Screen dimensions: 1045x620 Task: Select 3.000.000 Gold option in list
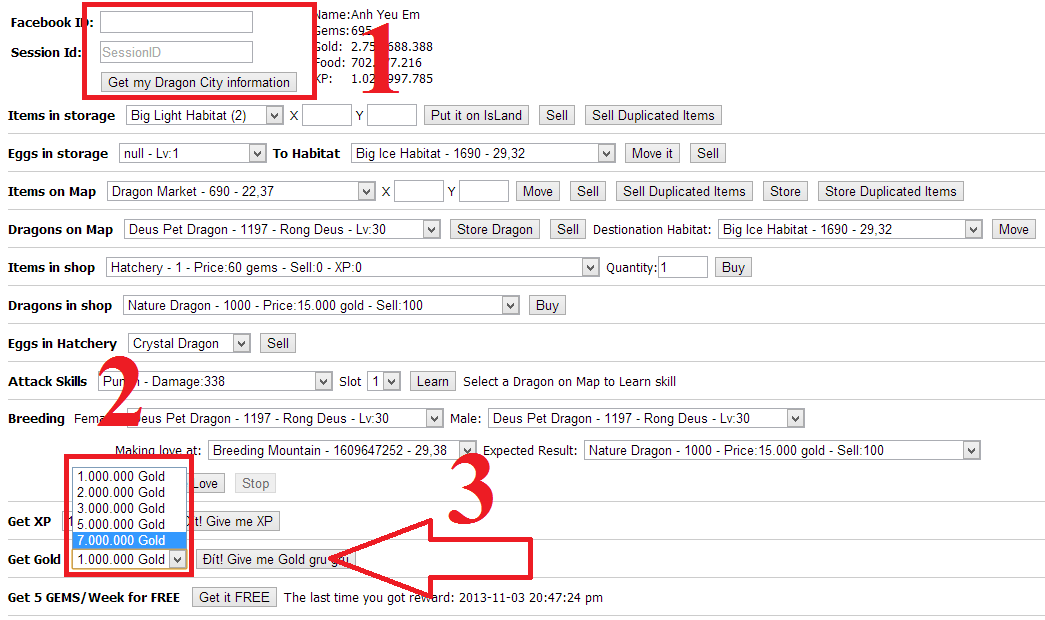point(129,508)
